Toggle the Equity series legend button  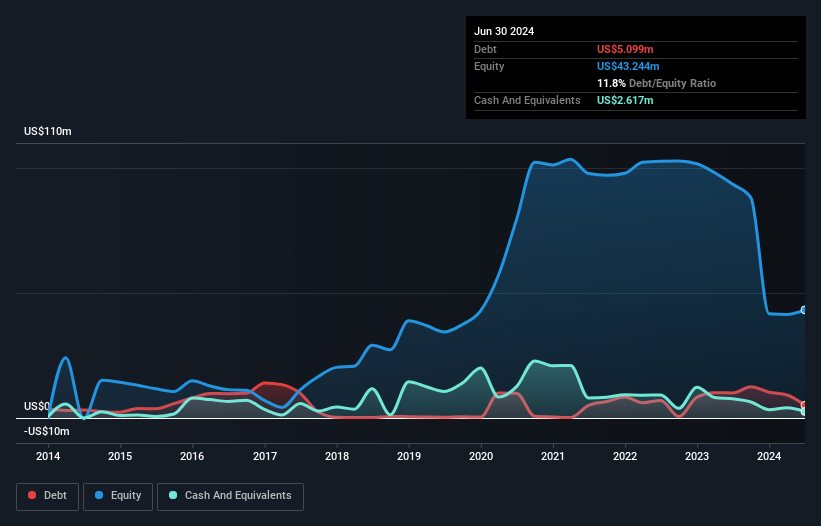click(x=118, y=496)
